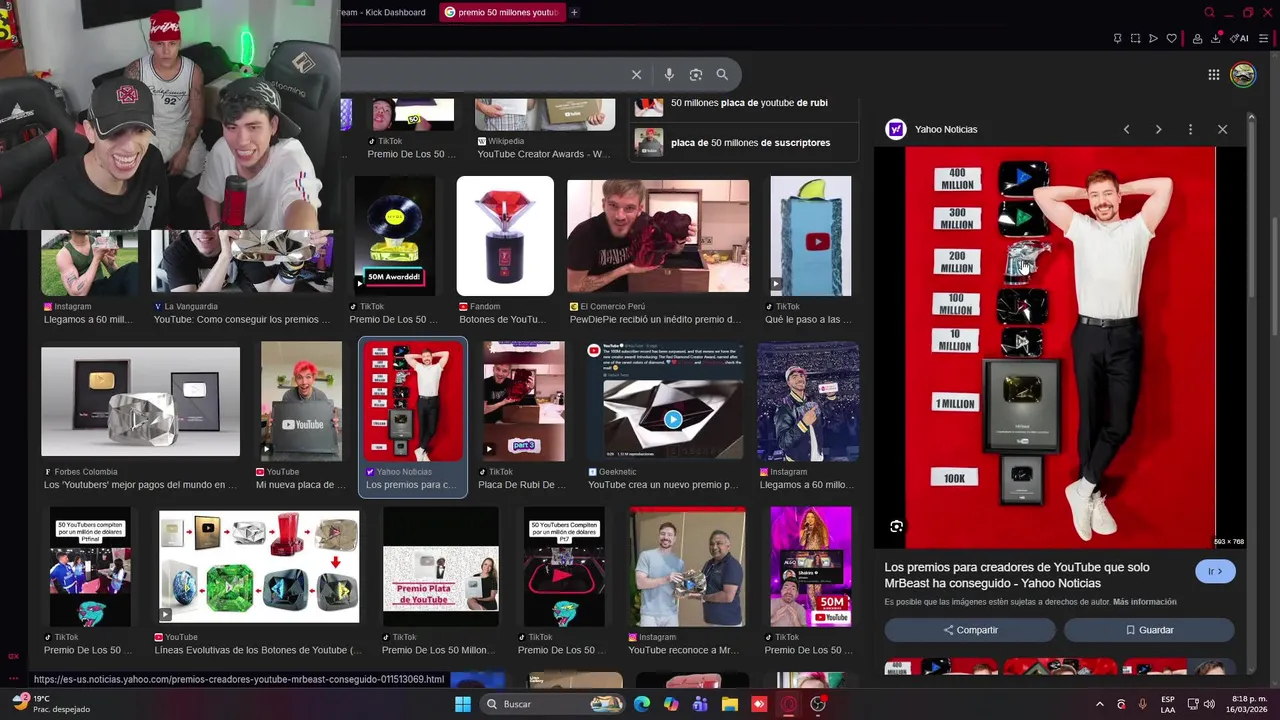The width and height of the screenshot is (1280, 720).
Task: Open the 'Premio Plata de YouTube' thumbnail
Action: [440, 567]
